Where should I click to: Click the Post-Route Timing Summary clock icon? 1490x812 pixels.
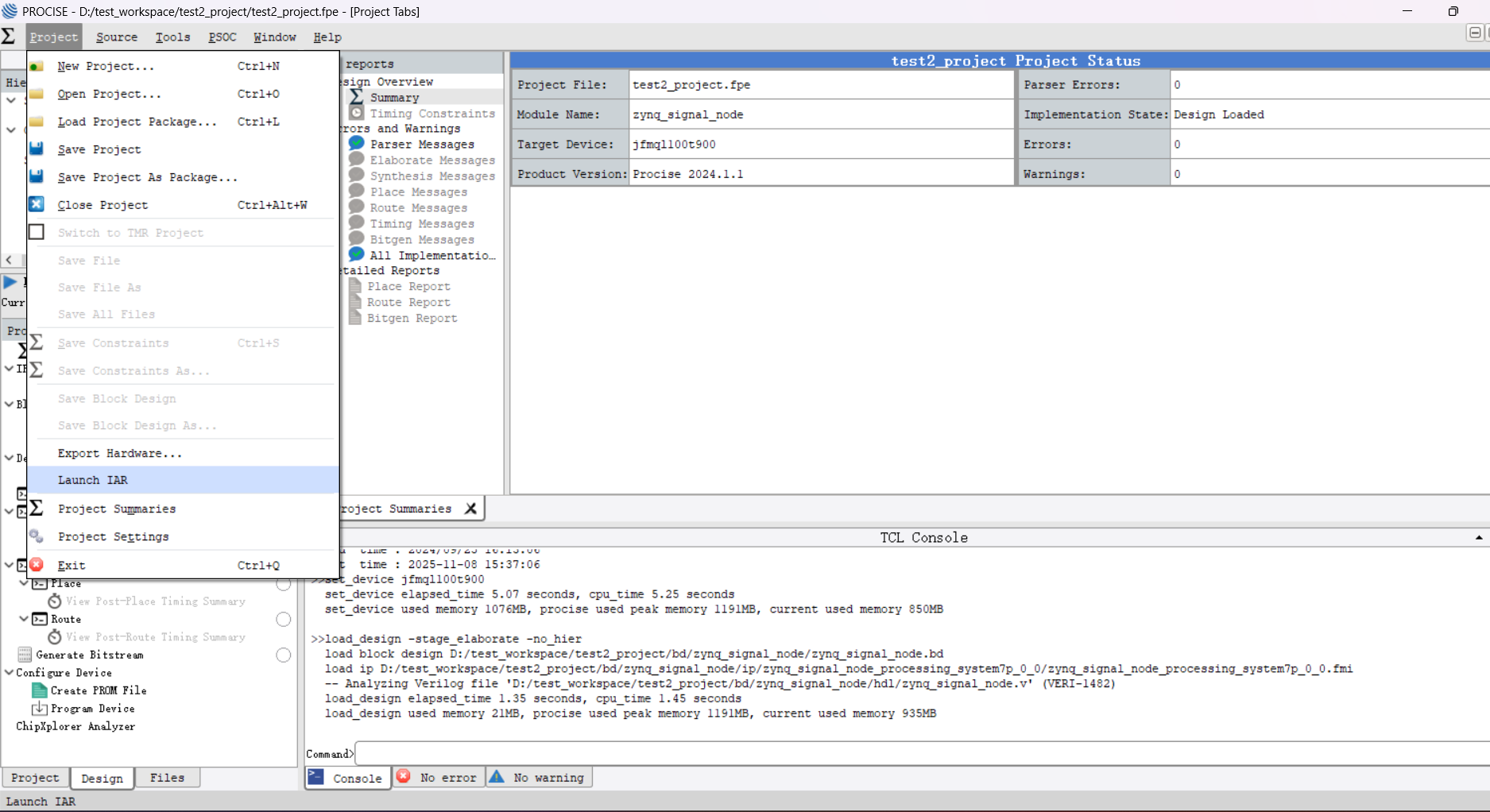pyautogui.click(x=55, y=637)
